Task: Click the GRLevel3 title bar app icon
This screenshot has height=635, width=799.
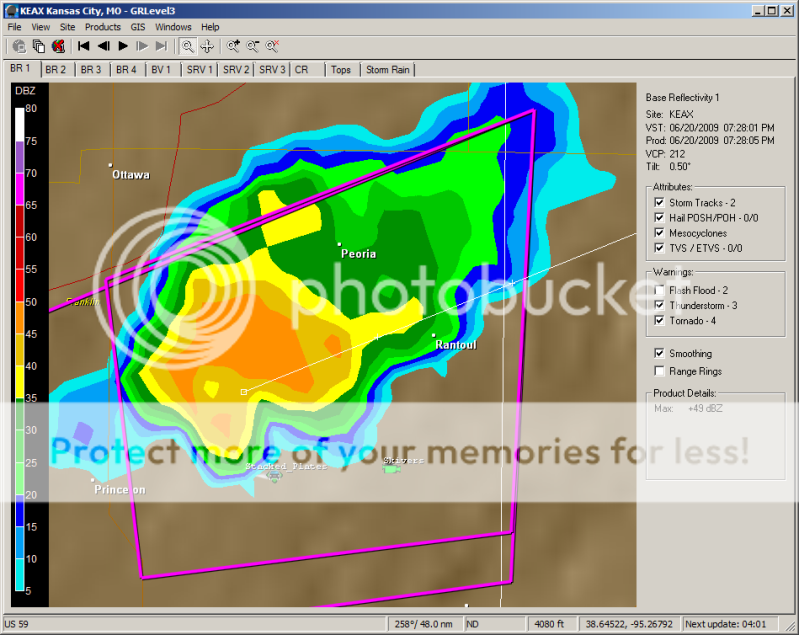Action: coord(11,11)
